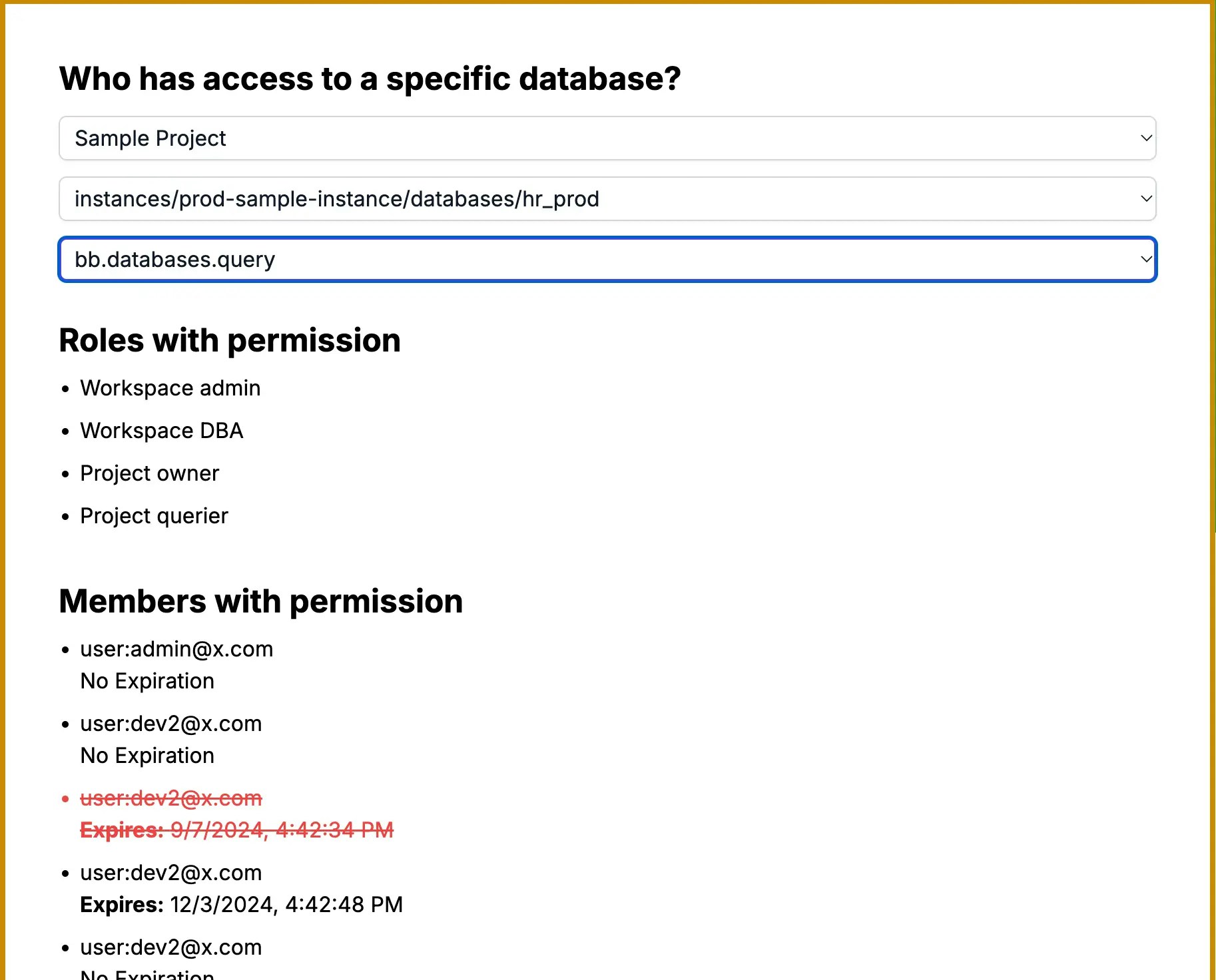This screenshot has width=1216, height=980.
Task: Click the user:admin@x.com member entry
Action: coord(176,649)
